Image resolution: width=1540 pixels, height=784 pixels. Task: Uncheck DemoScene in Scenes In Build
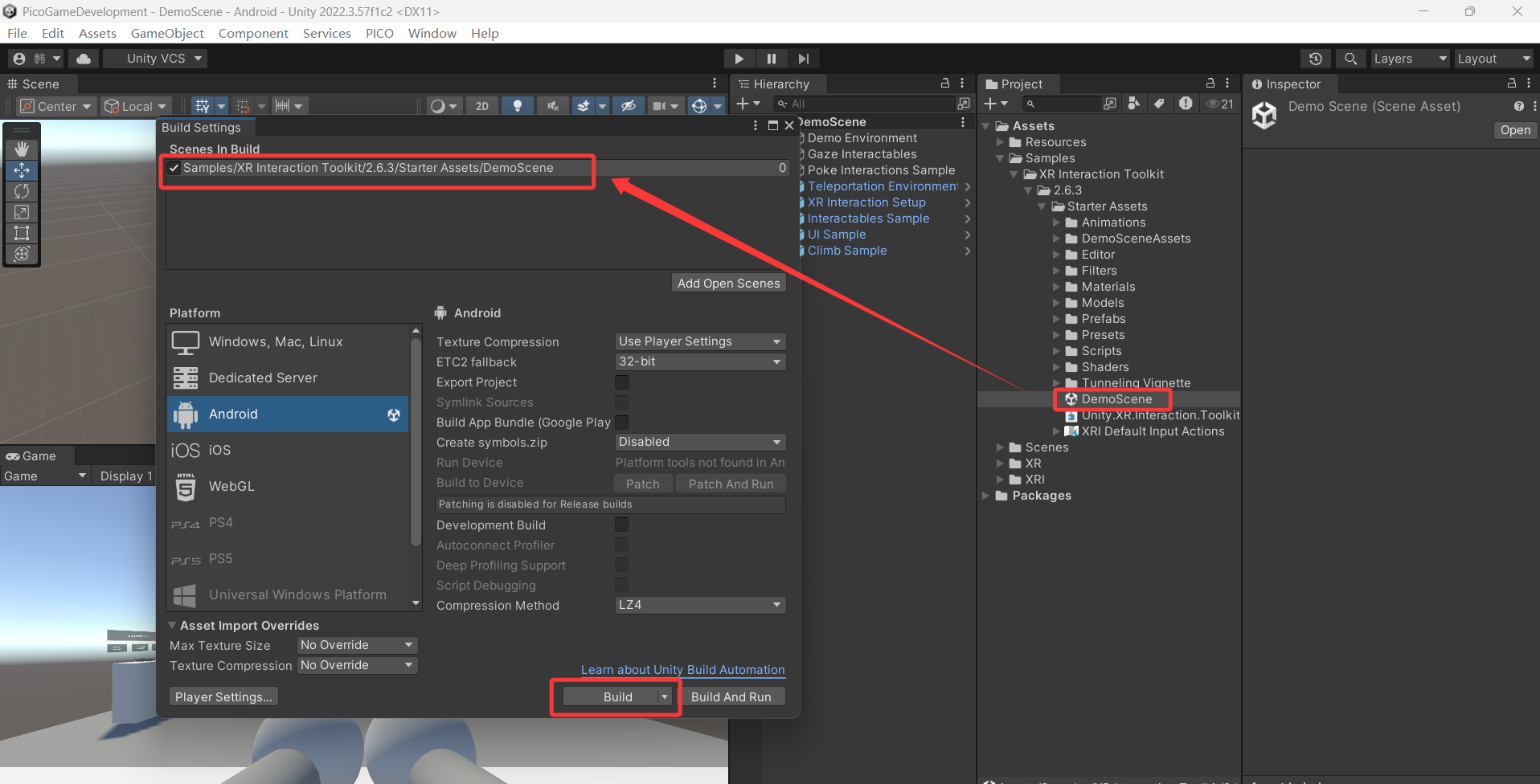coord(174,168)
